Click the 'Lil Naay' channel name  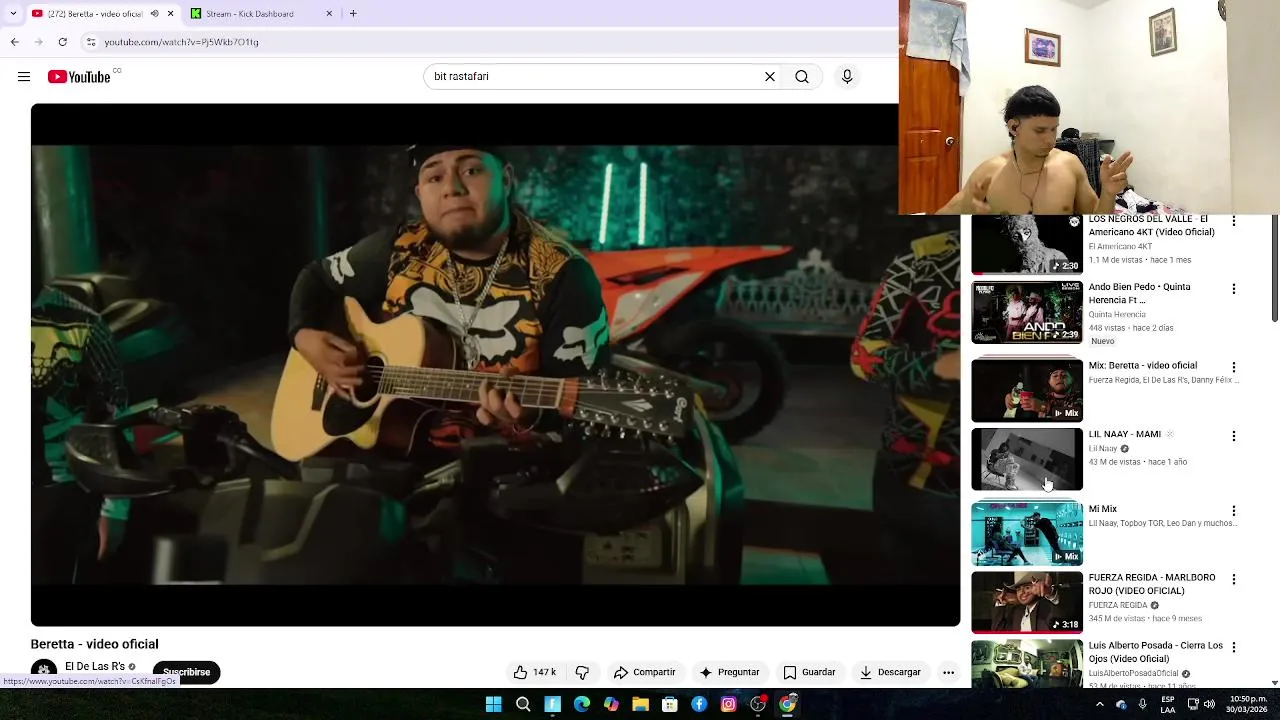click(1103, 448)
